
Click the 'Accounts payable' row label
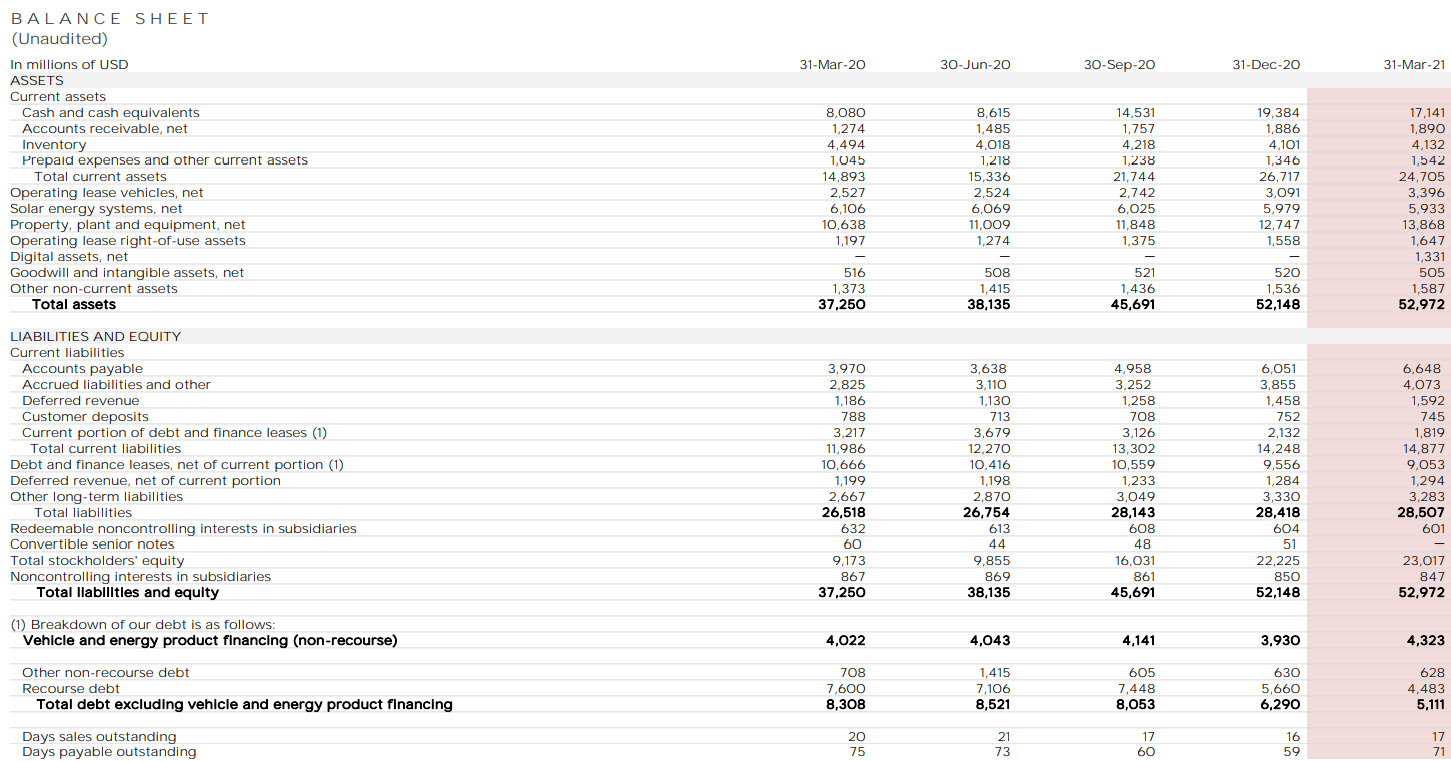pyautogui.click(x=82, y=368)
